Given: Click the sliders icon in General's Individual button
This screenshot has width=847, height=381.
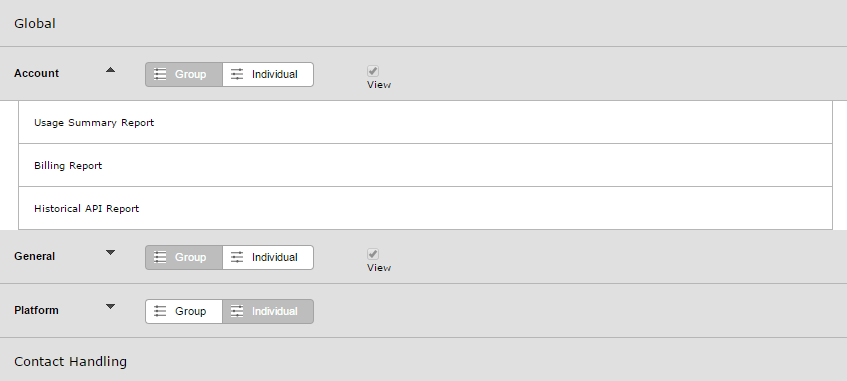Looking at the screenshot, I should coord(237,257).
